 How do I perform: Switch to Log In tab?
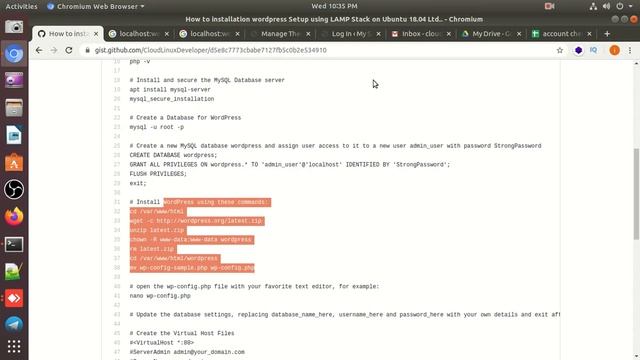click(x=350, y=34)
